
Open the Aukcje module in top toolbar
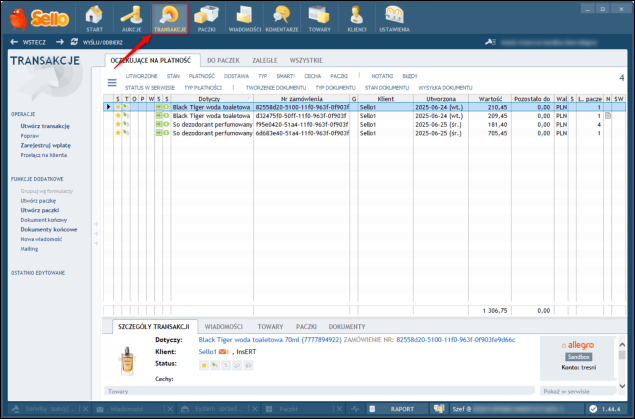(x=130, y=17)
